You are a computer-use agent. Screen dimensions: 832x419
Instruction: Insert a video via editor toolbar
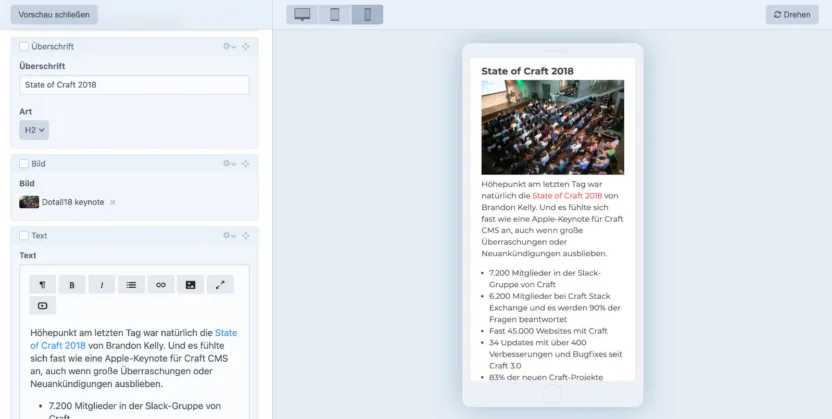pyautogui.click(x=42, y=305)
